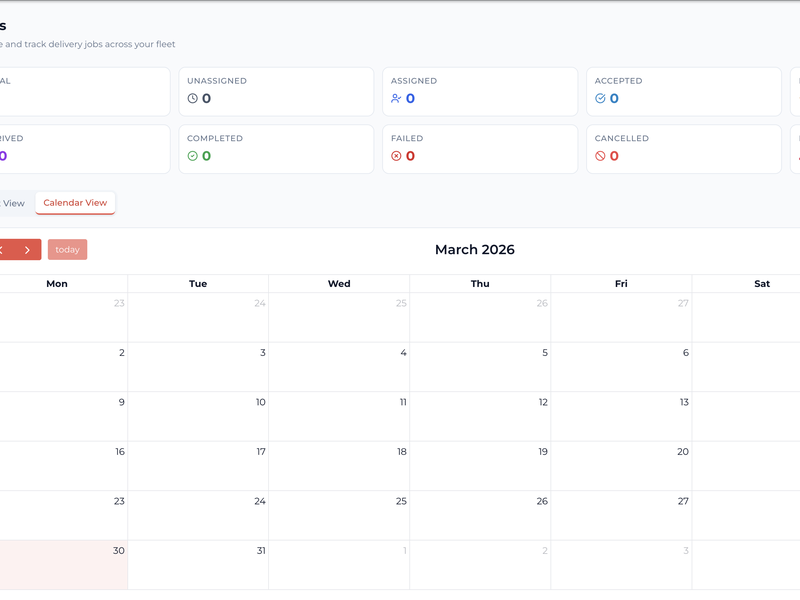800x600 pixels.
Task: Click Thursday, March 19 on the calendar
Action: tap(480, 466)
